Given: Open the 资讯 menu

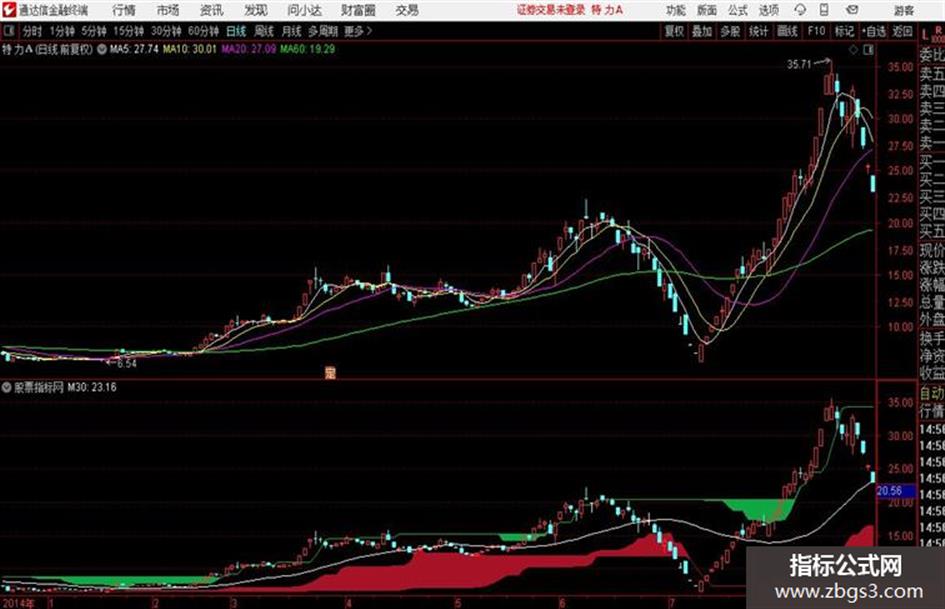Looking at the screenshot, I should 211,10.
